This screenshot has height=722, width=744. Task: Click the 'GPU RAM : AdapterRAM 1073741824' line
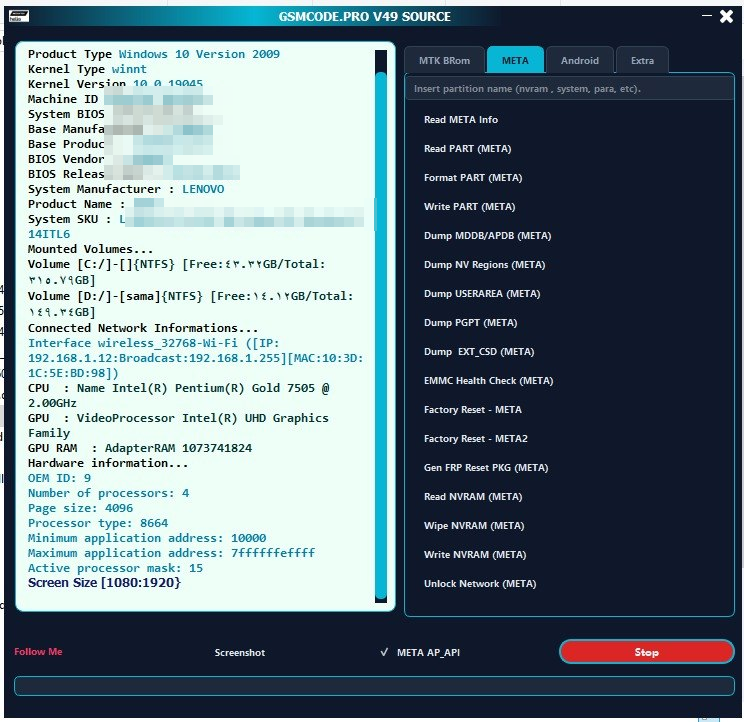coord(140,448)
